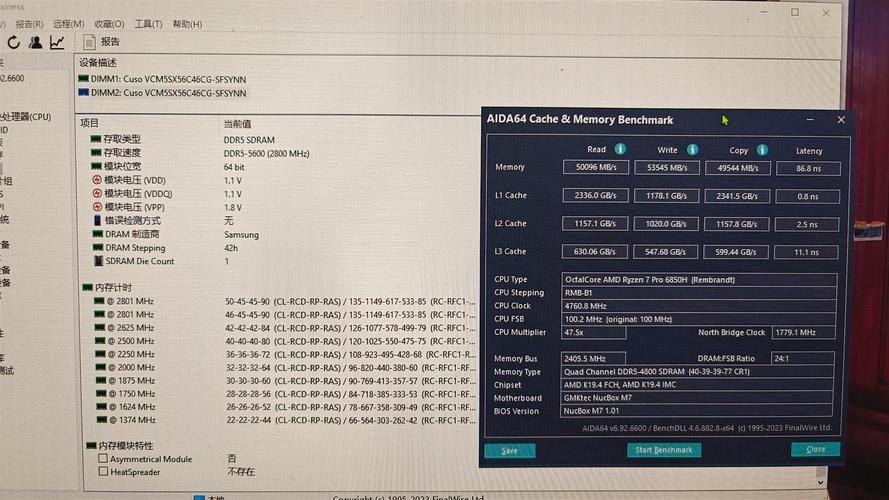The height and width of the screenshot is (500, 889).
Task: Open the 收藏(O) favorites menu
Action: coord(109,24)
